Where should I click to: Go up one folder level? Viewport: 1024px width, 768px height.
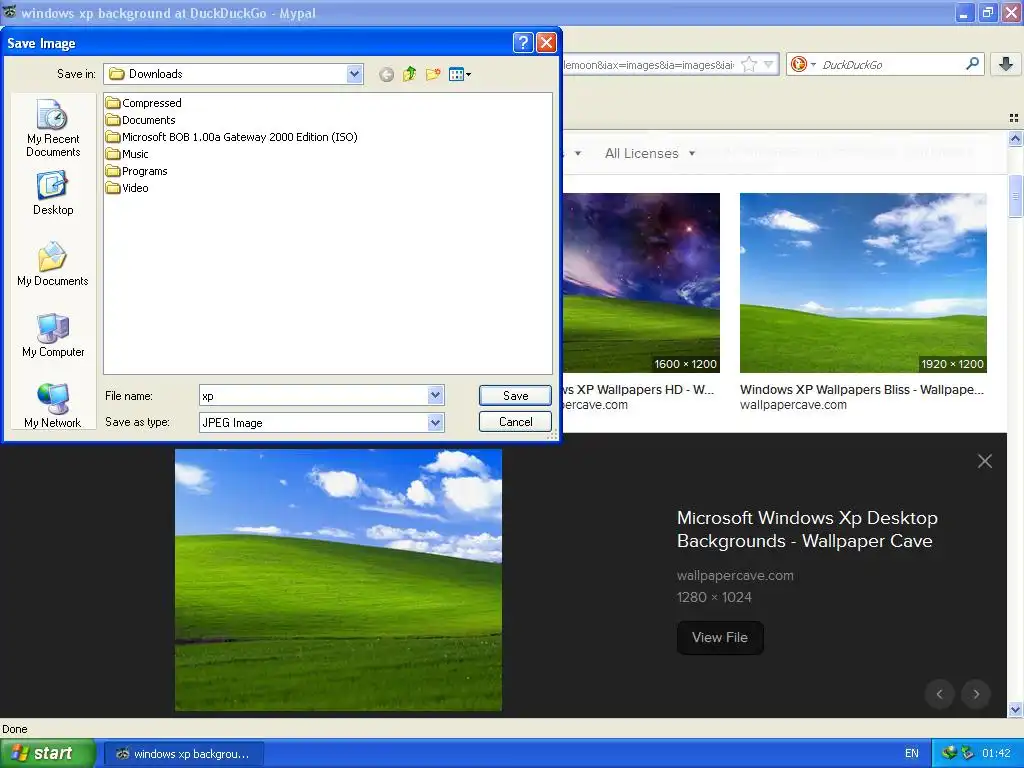409,74
